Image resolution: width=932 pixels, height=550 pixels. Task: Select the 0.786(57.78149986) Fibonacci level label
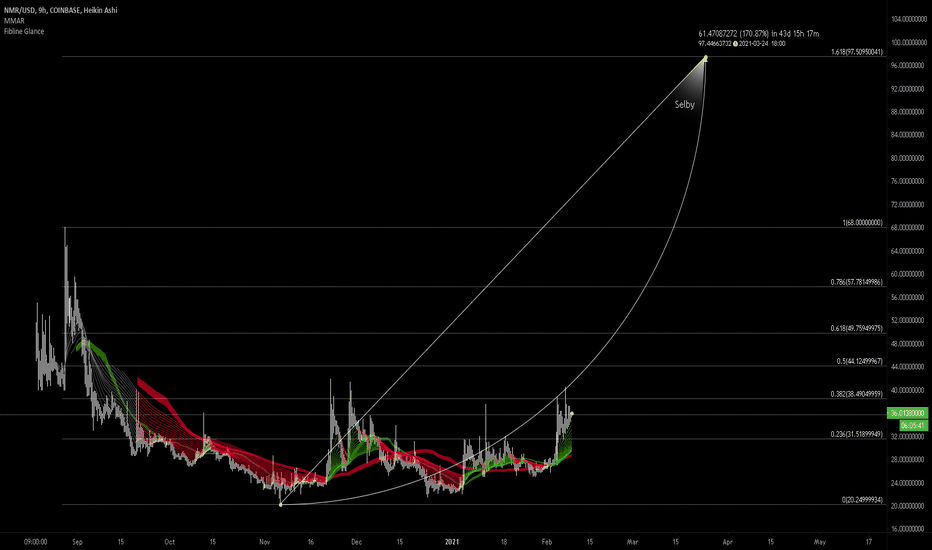coord(857,282)
